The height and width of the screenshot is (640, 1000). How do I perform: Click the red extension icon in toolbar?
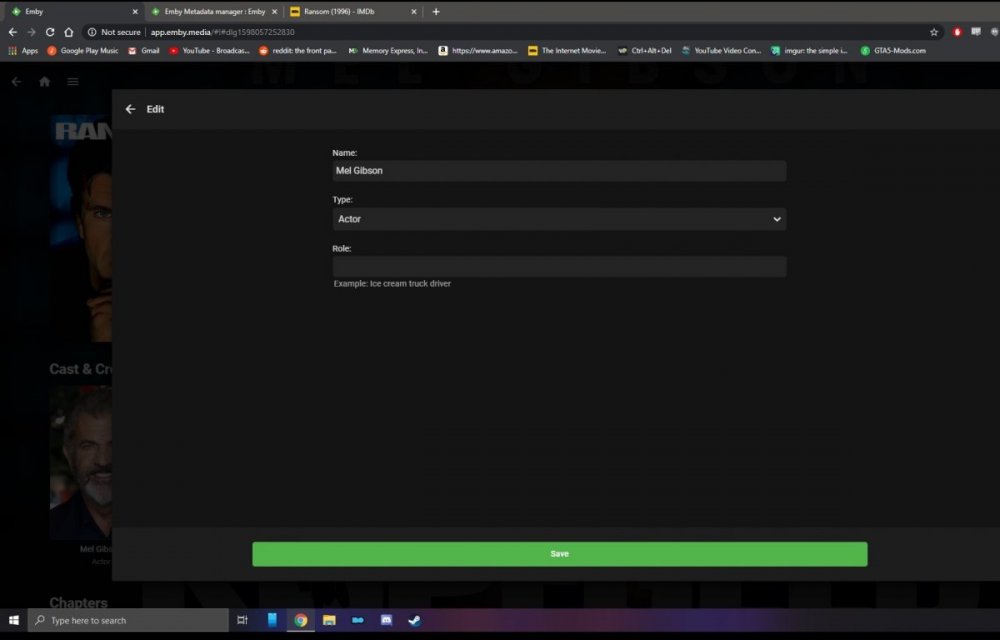click(957, 32)
